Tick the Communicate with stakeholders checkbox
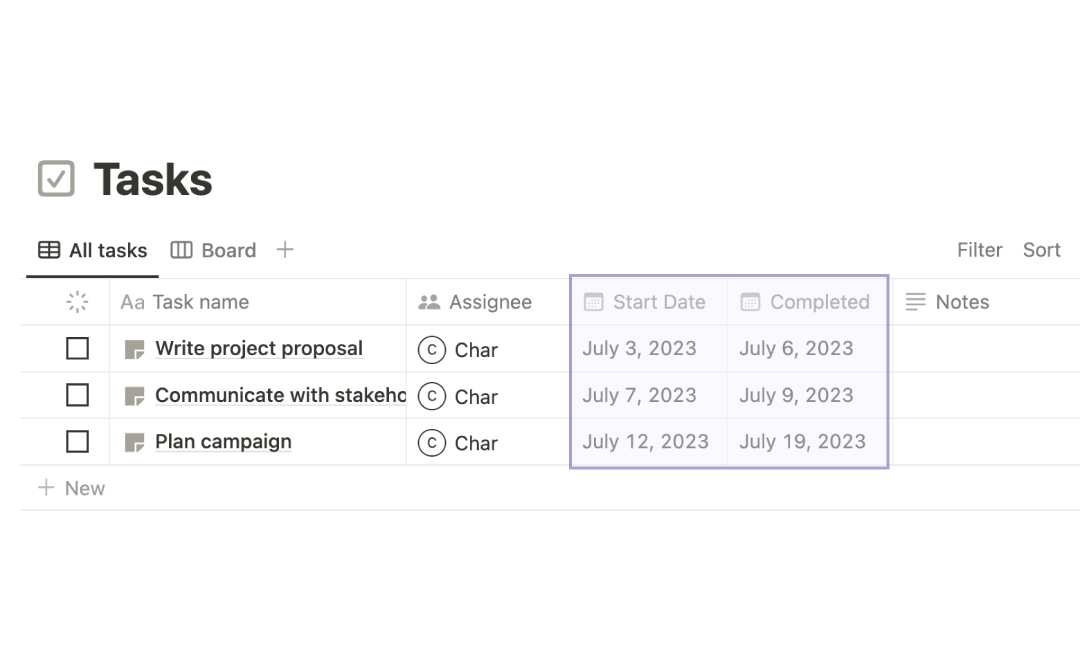 click(77, 395)
